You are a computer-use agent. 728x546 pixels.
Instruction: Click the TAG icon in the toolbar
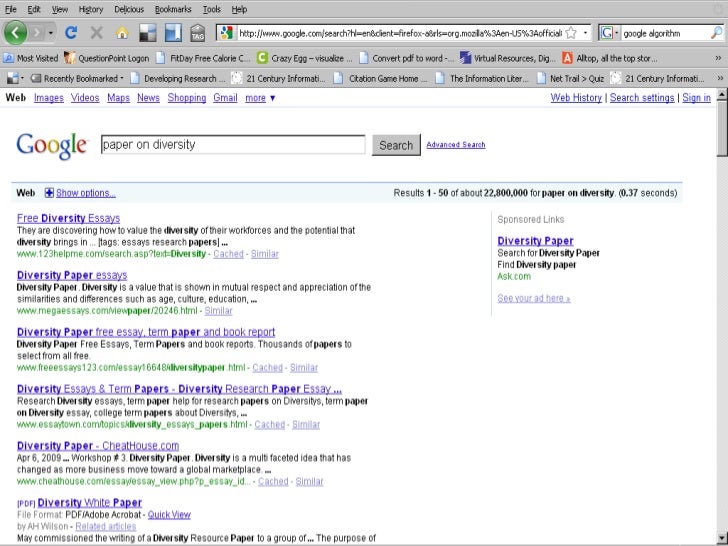coord(198,32)
